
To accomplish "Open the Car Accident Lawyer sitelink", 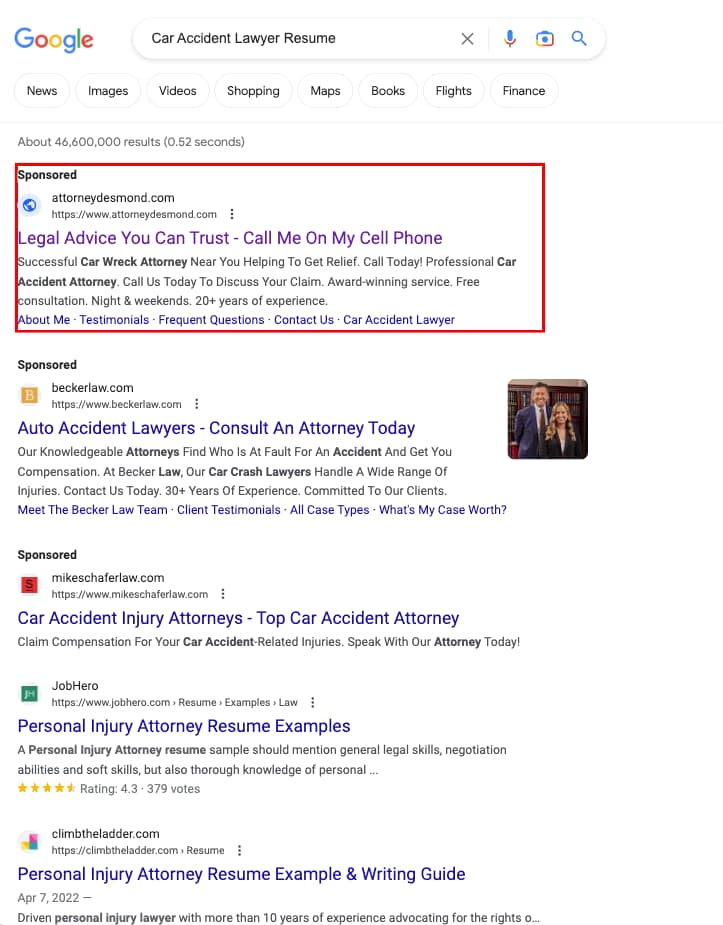I will (x=399, y=320).
